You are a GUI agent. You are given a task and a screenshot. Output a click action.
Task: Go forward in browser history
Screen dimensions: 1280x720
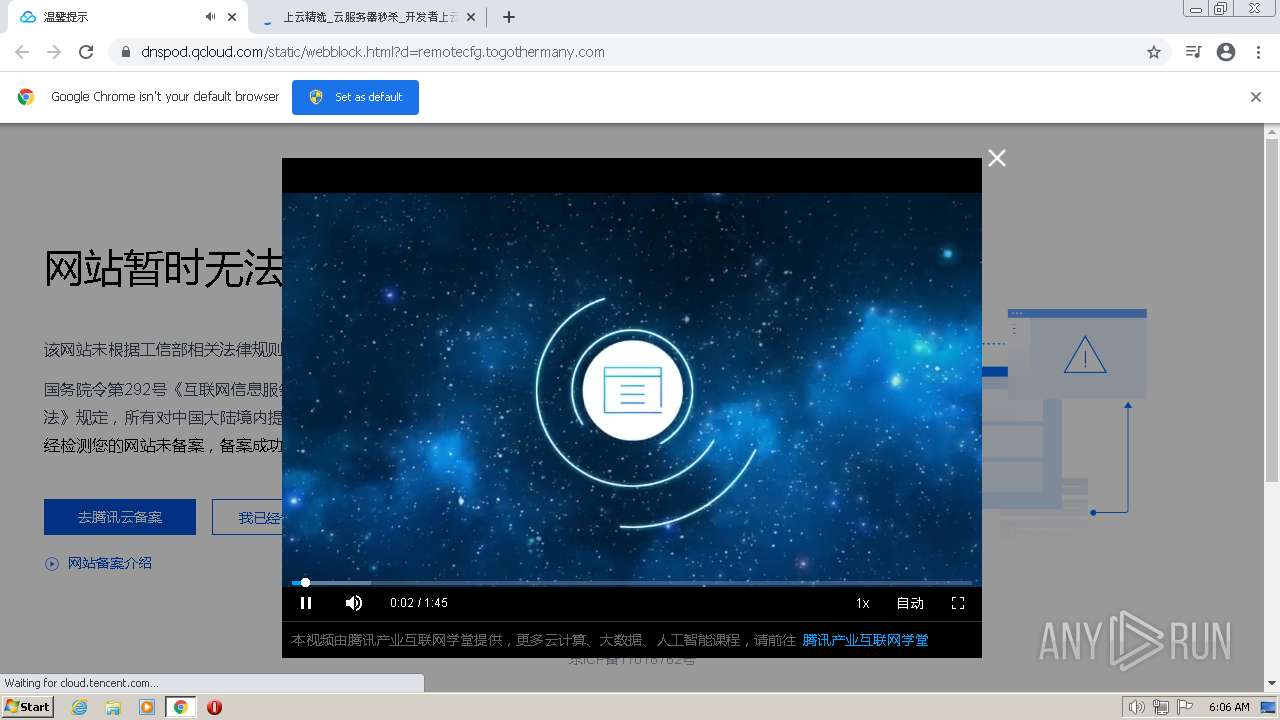[54, 52]
